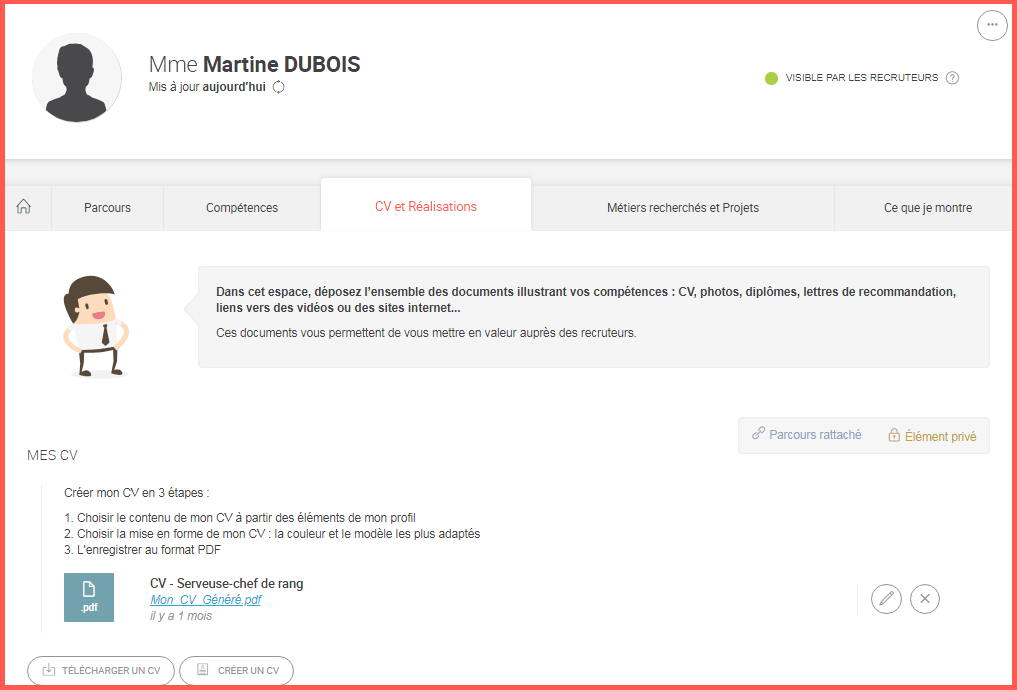Click 'Mis à jour aujourd'hui' text
The height and width of the screenshot is (690, 1017).
click(207, 87)
